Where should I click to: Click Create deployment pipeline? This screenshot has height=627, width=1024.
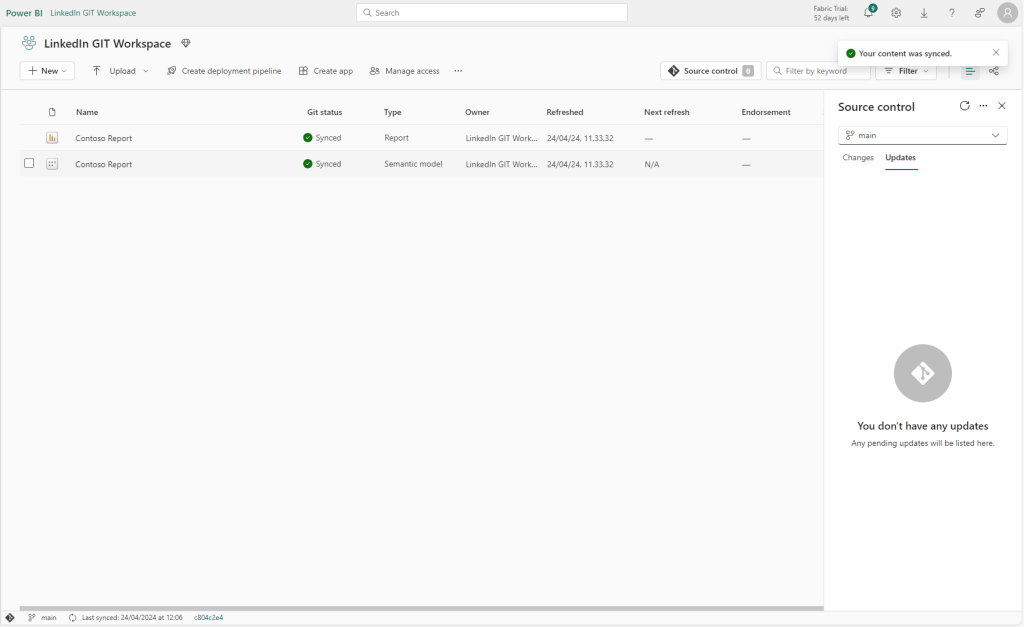(x=224, y=71)
